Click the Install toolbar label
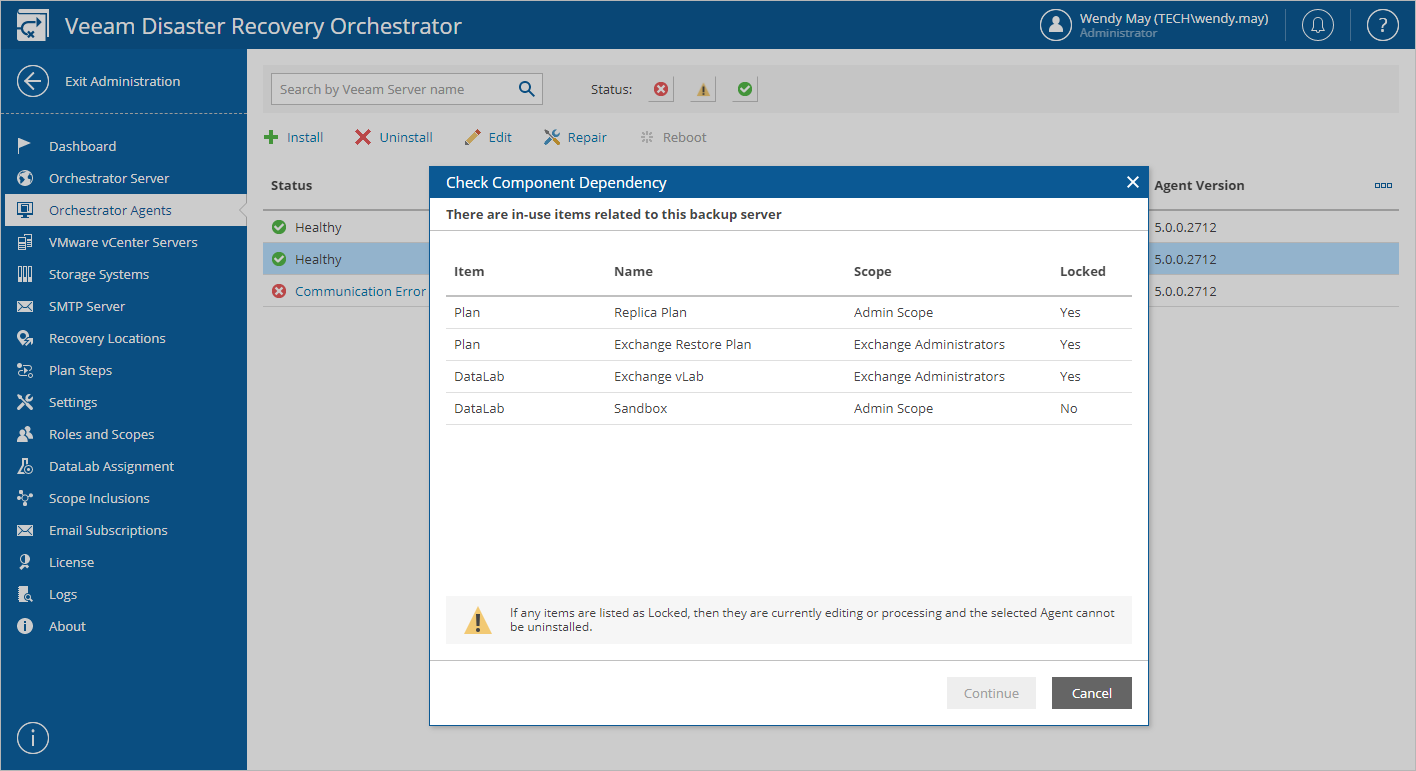The width and height of the screenshot is (1416, 771). click(305, 137)
